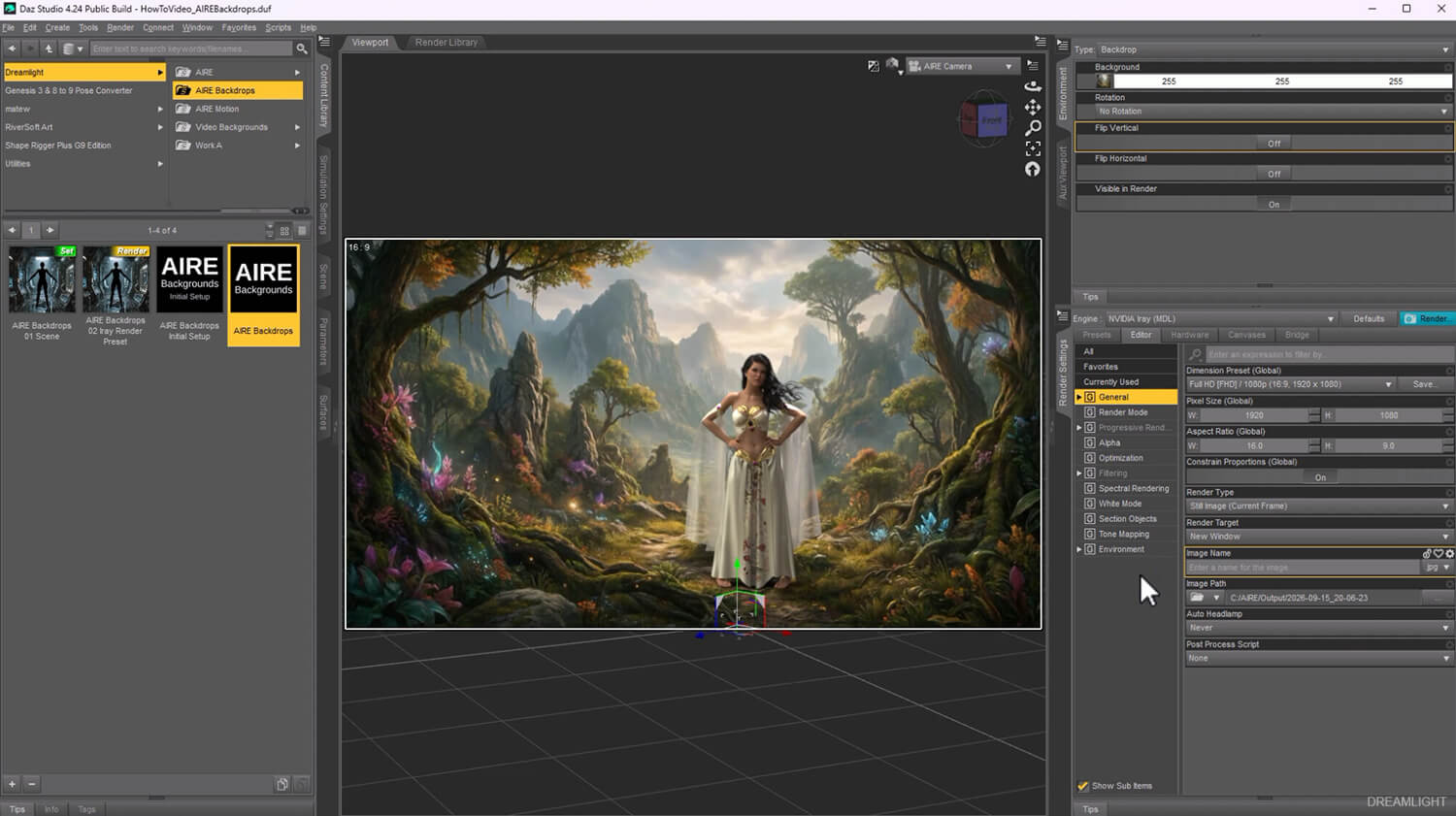The height and width of the screenshot is (816, 1456).
Task: Open the environment Type Backdrop dropdown
Action: coord(1274,49)
